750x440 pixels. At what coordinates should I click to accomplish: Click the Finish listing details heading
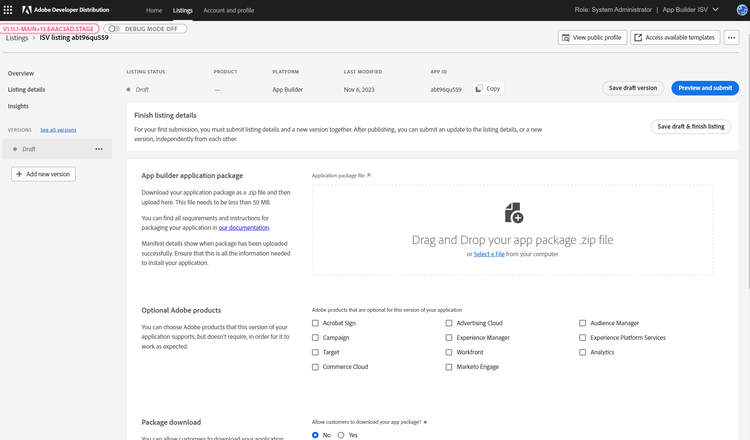click(165, 115)
